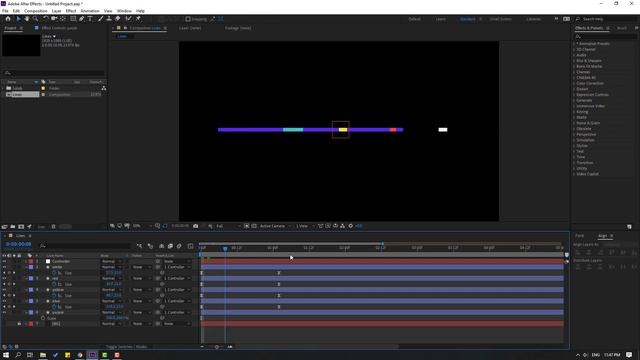Screen dimensions: 640x360
Task: Select the Eraser tool
Action: [118, 19]
